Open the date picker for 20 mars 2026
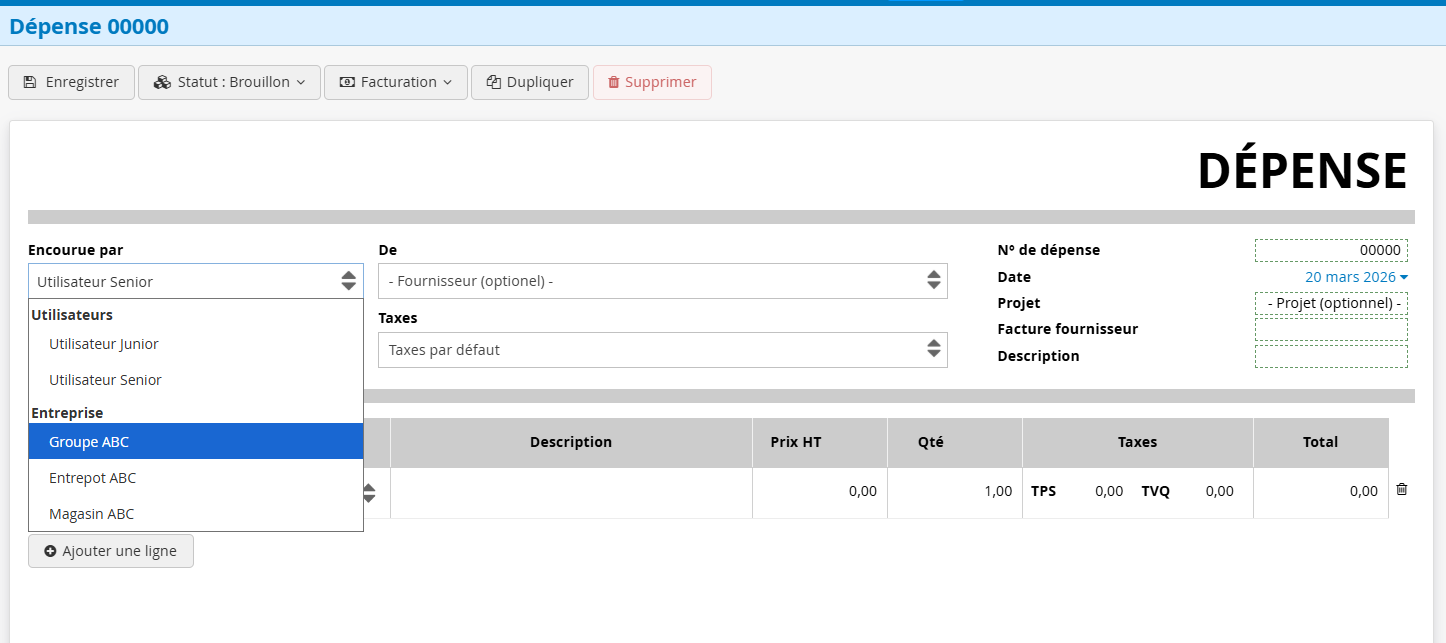Image resolution: width=1446 pixels, height=643 pixels. tap(1356, 276)
